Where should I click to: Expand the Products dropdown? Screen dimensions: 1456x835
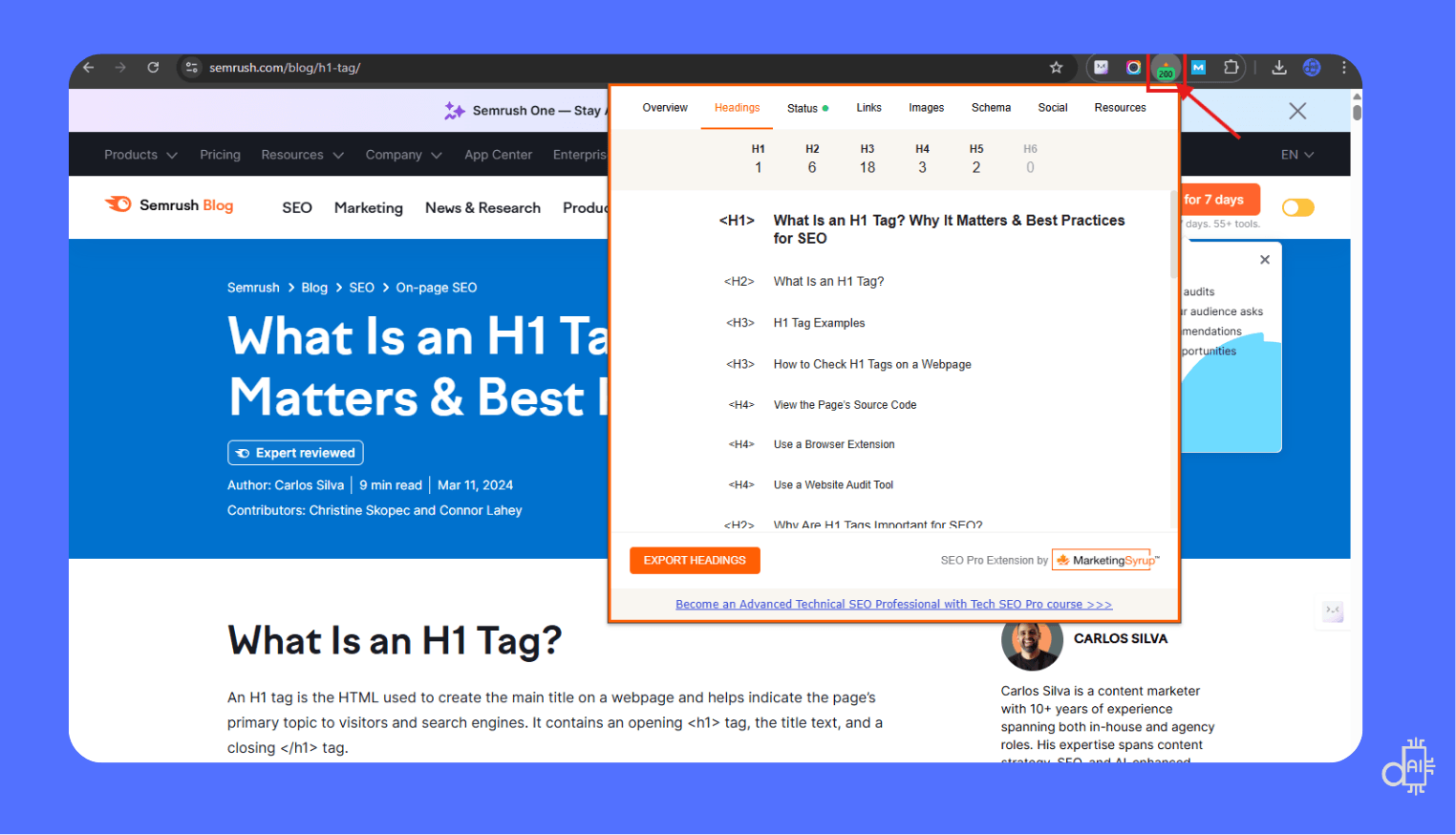140,155
